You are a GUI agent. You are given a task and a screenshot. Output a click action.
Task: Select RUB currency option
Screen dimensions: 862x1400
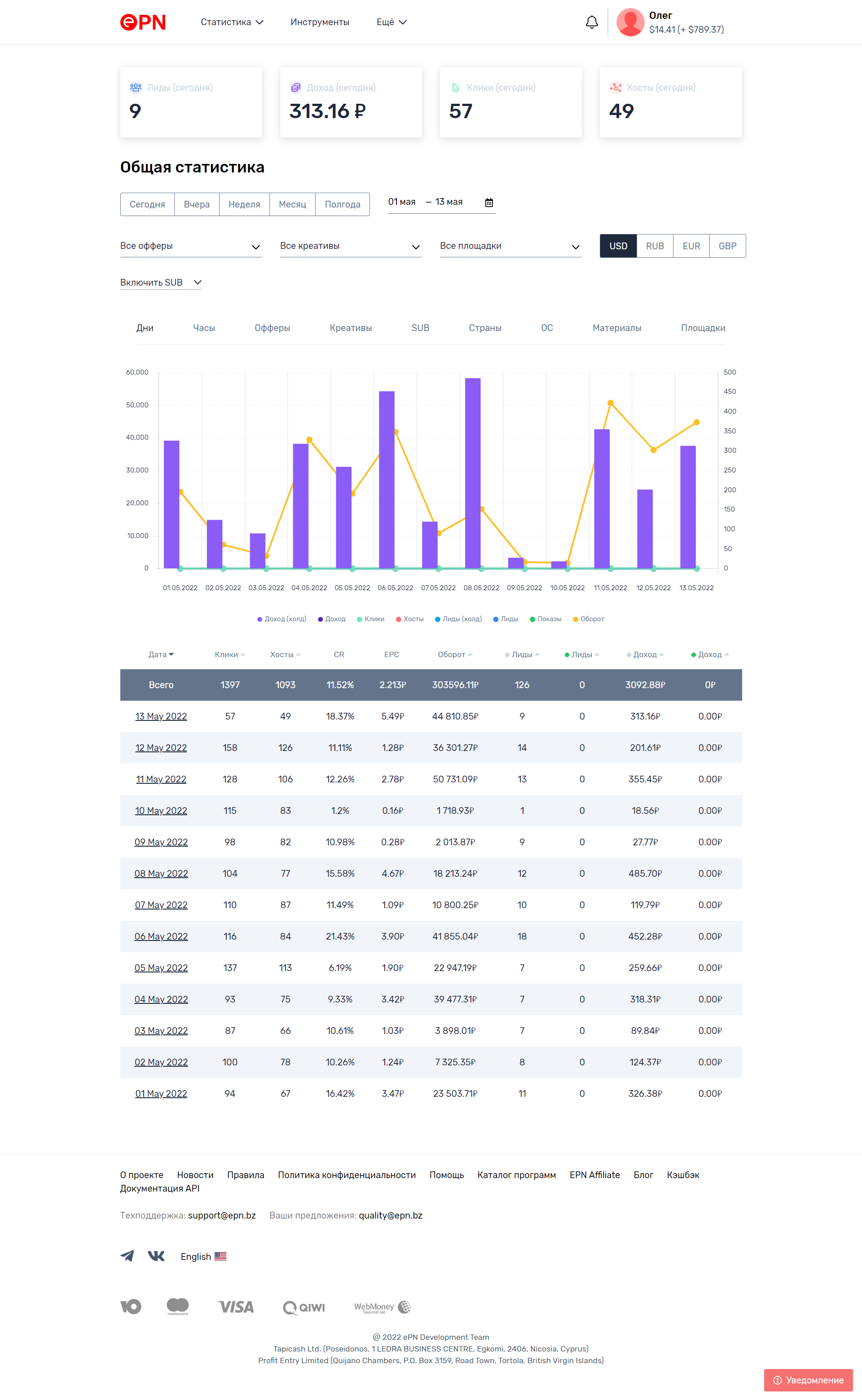(x=655, y=246)
